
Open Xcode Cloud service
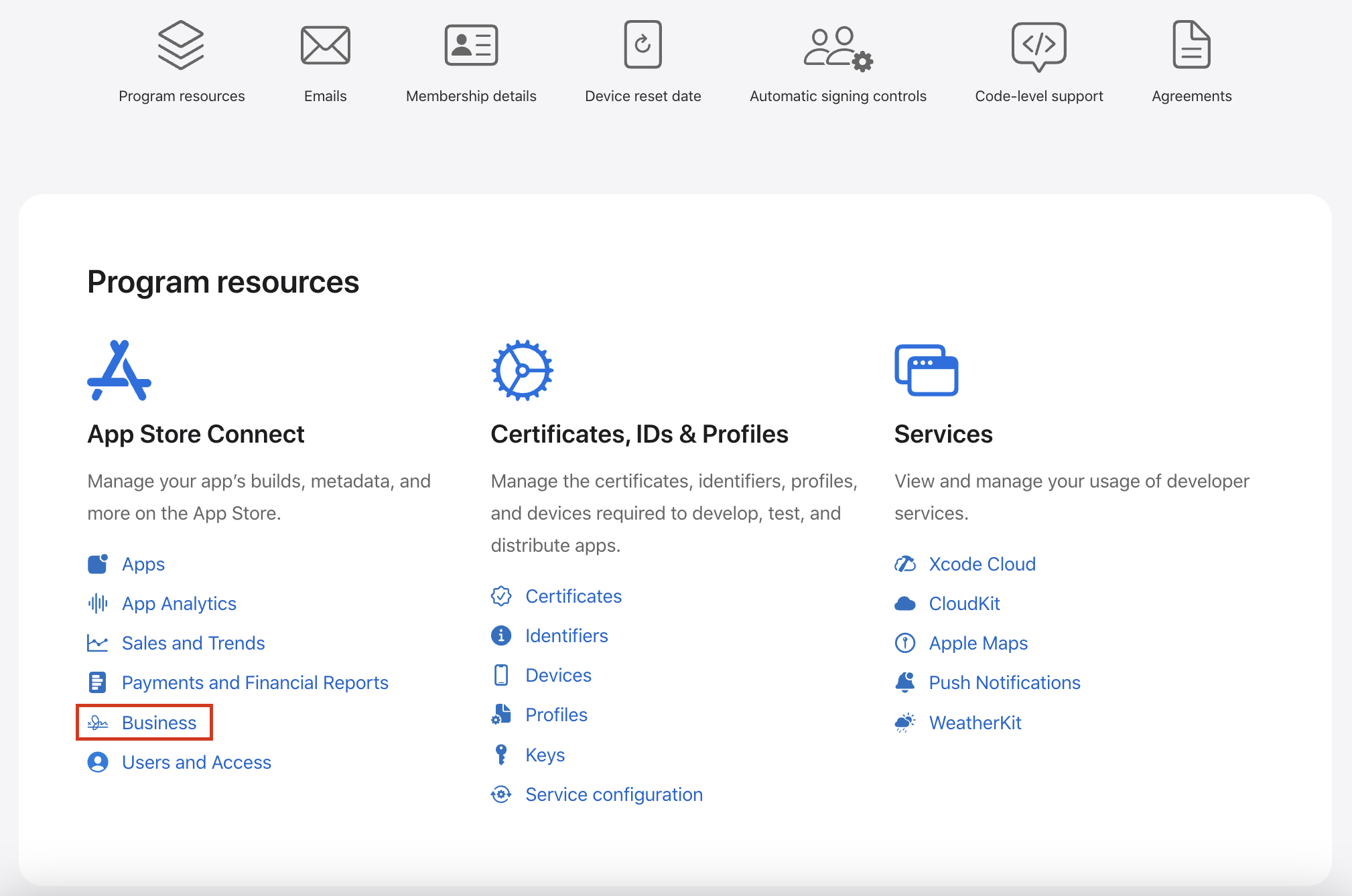(982, 564)
